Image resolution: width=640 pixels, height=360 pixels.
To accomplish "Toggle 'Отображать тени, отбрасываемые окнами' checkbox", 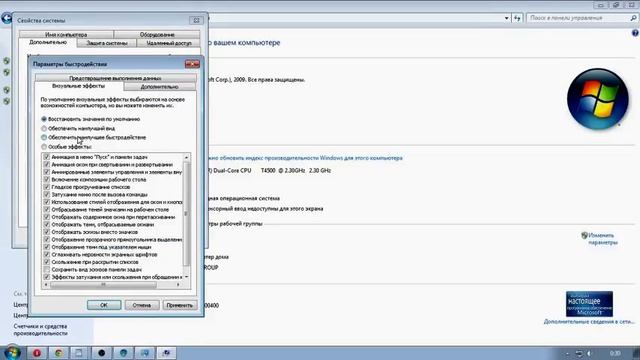I will click(x=47, y=224).
